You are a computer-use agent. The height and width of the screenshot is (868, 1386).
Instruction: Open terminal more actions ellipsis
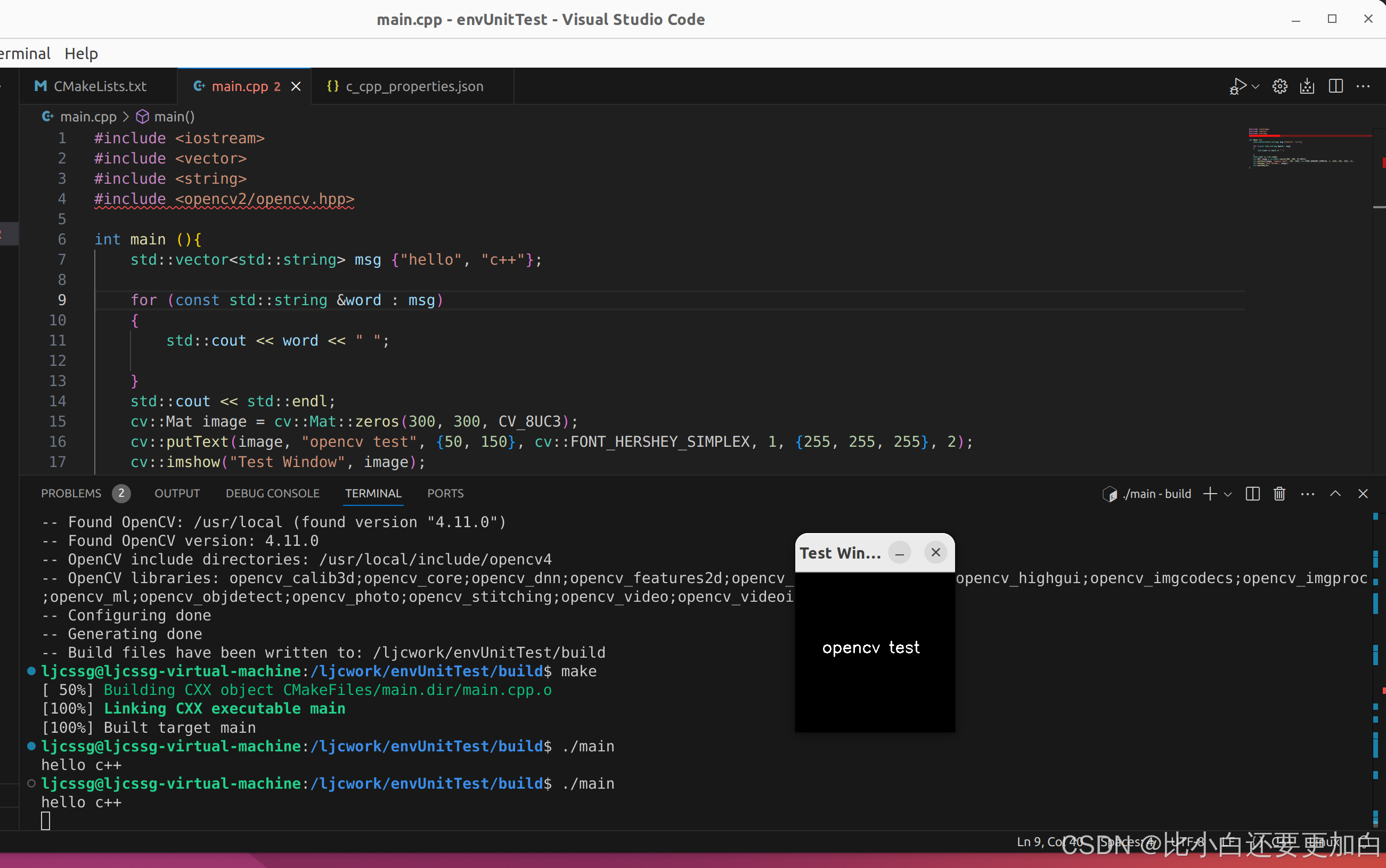click(x=1308, y=494)
